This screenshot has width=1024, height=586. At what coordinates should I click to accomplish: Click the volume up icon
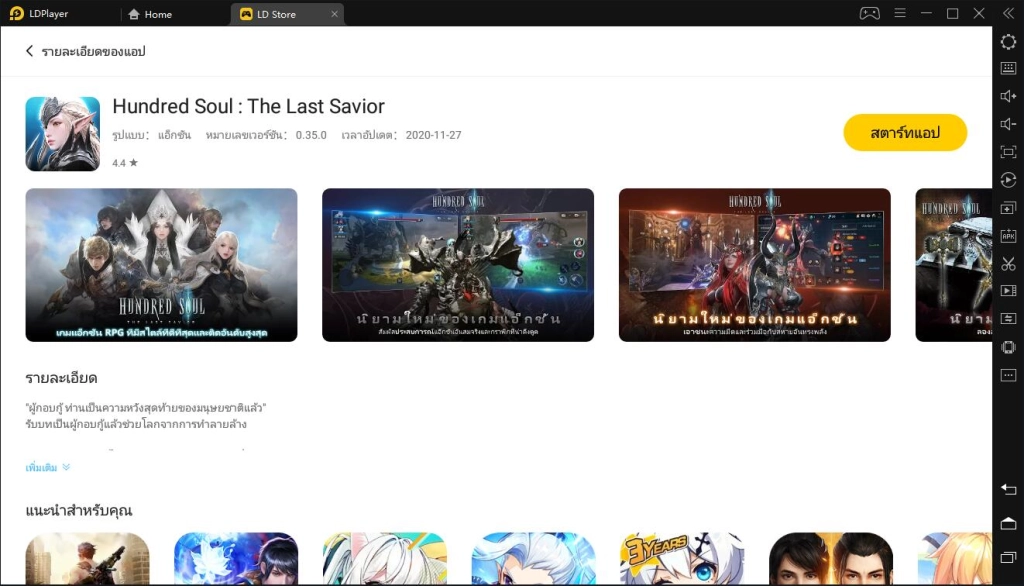[1008, 96]
